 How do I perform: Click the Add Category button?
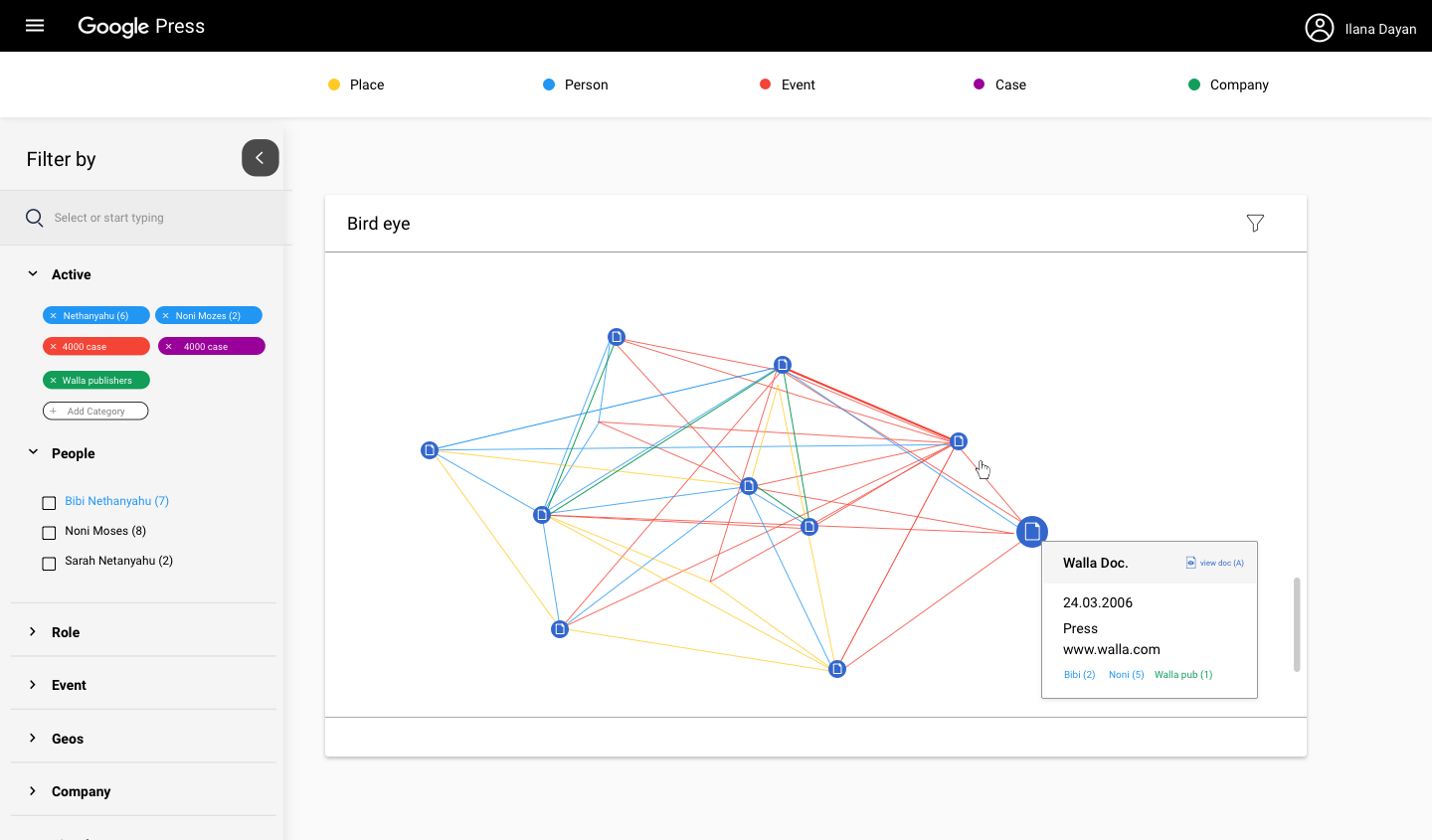pyautogui.click(x=95, y=412)
